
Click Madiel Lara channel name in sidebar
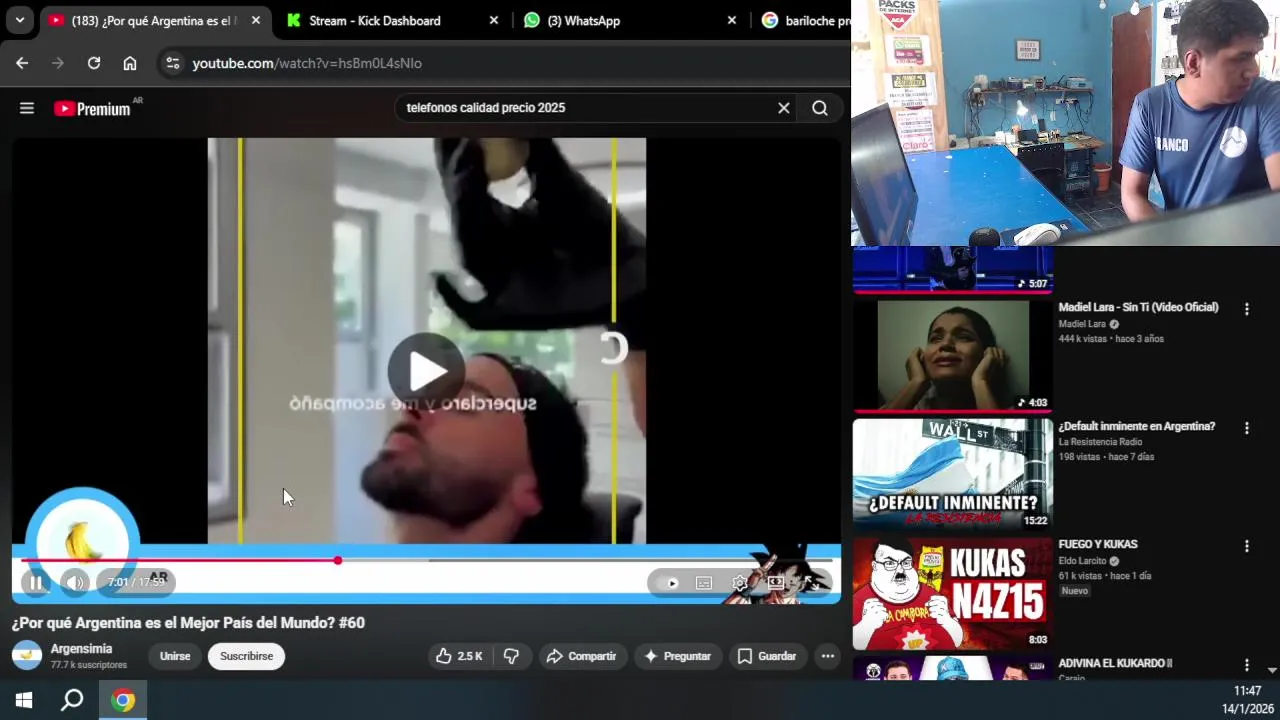pyautogui.click(x=1082, y=324)
